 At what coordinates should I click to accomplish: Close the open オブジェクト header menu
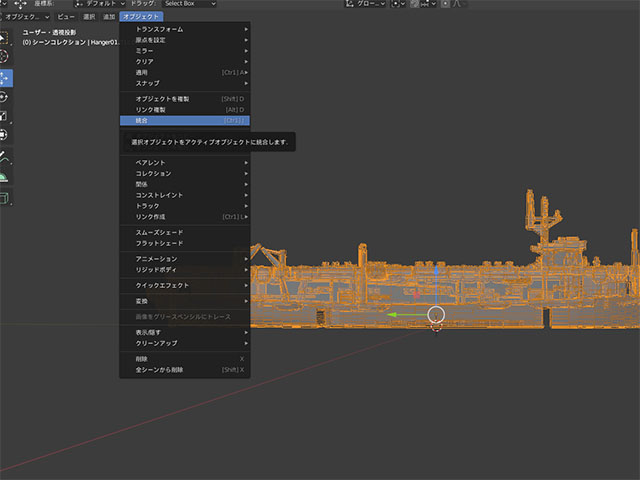pyautogui.click(x=141, y=17)
